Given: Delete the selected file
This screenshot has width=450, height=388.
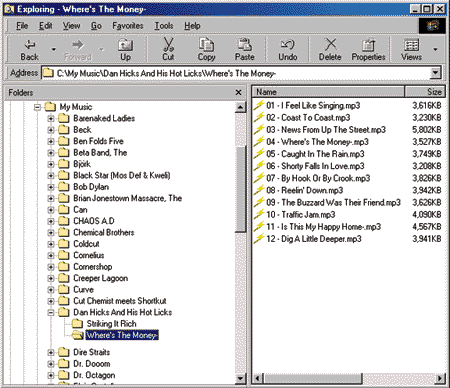Looking at the screenshot, I should pyautogui.click(x=330, y=49).
